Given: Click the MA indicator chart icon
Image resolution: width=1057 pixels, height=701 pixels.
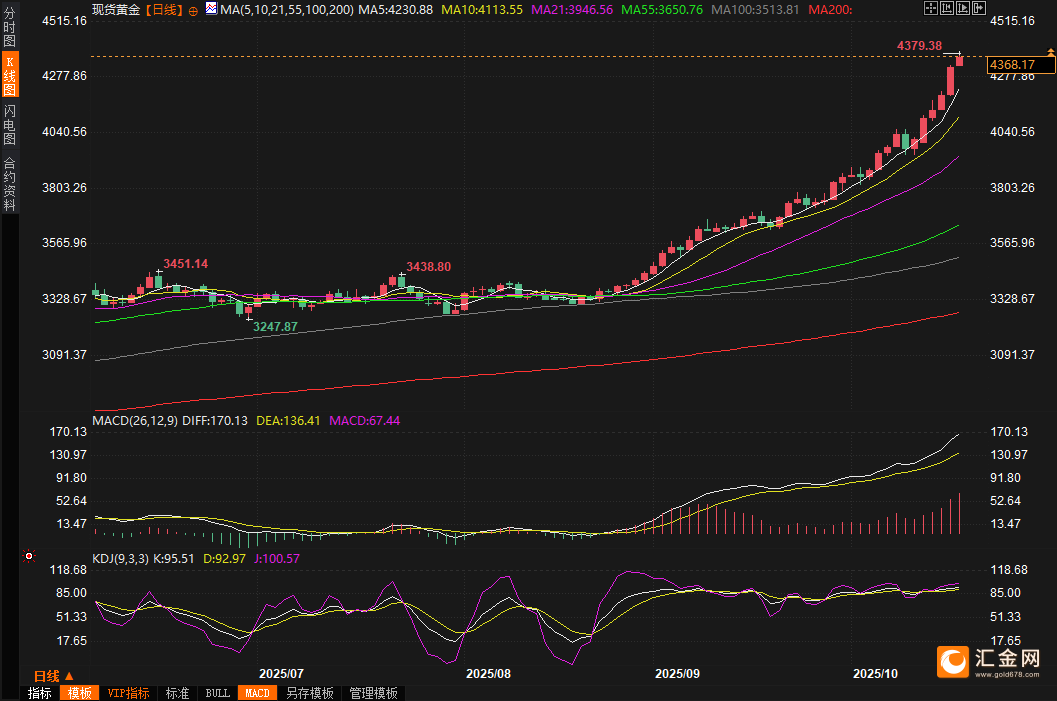Looking at the screenshot, I should pyautogui.click(x=211, y=9).
